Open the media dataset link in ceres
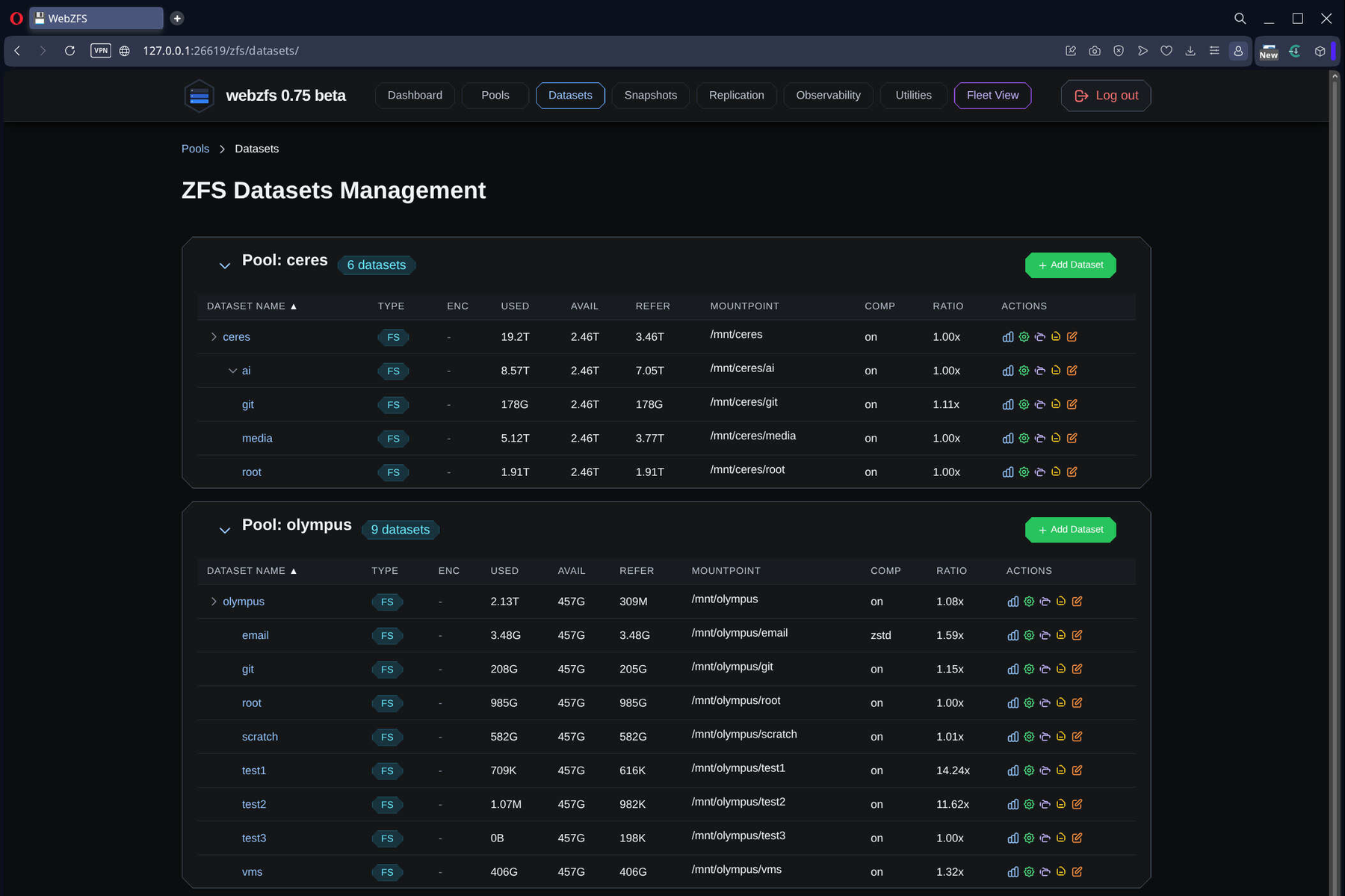 (x=257, y=439)
